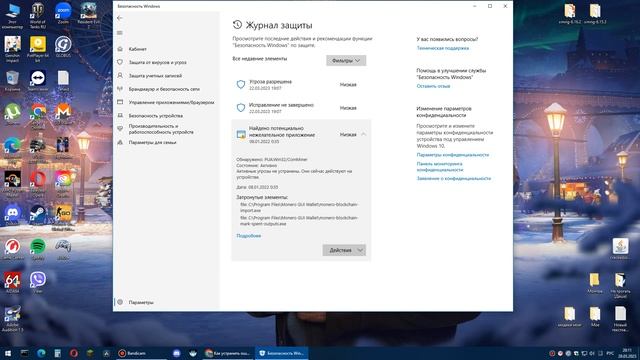Open Управление приложениями/браузером
640x360 pixels.
pyautogui.click(x=171, y=102)
